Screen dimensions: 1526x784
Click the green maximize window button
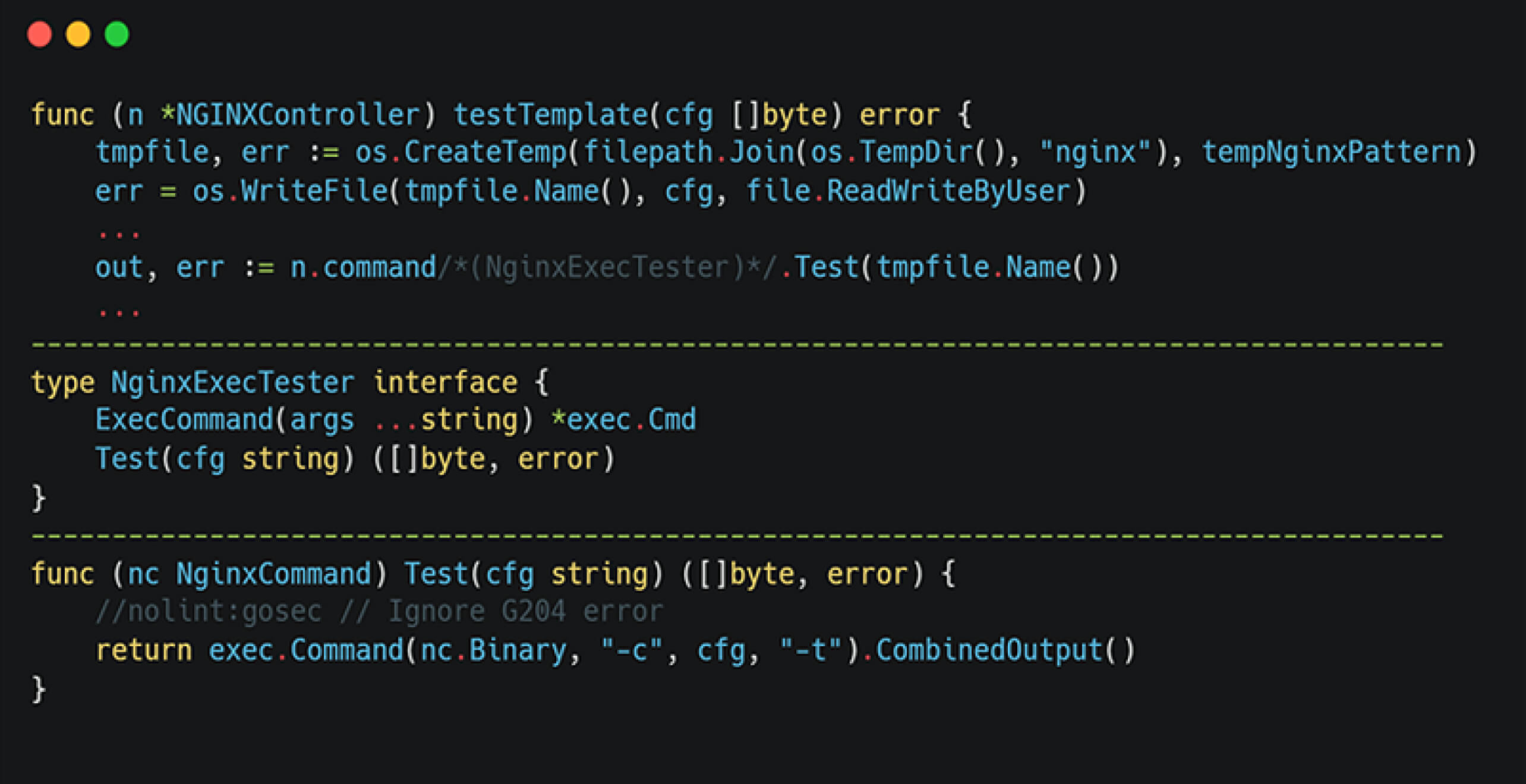point(117,34)
